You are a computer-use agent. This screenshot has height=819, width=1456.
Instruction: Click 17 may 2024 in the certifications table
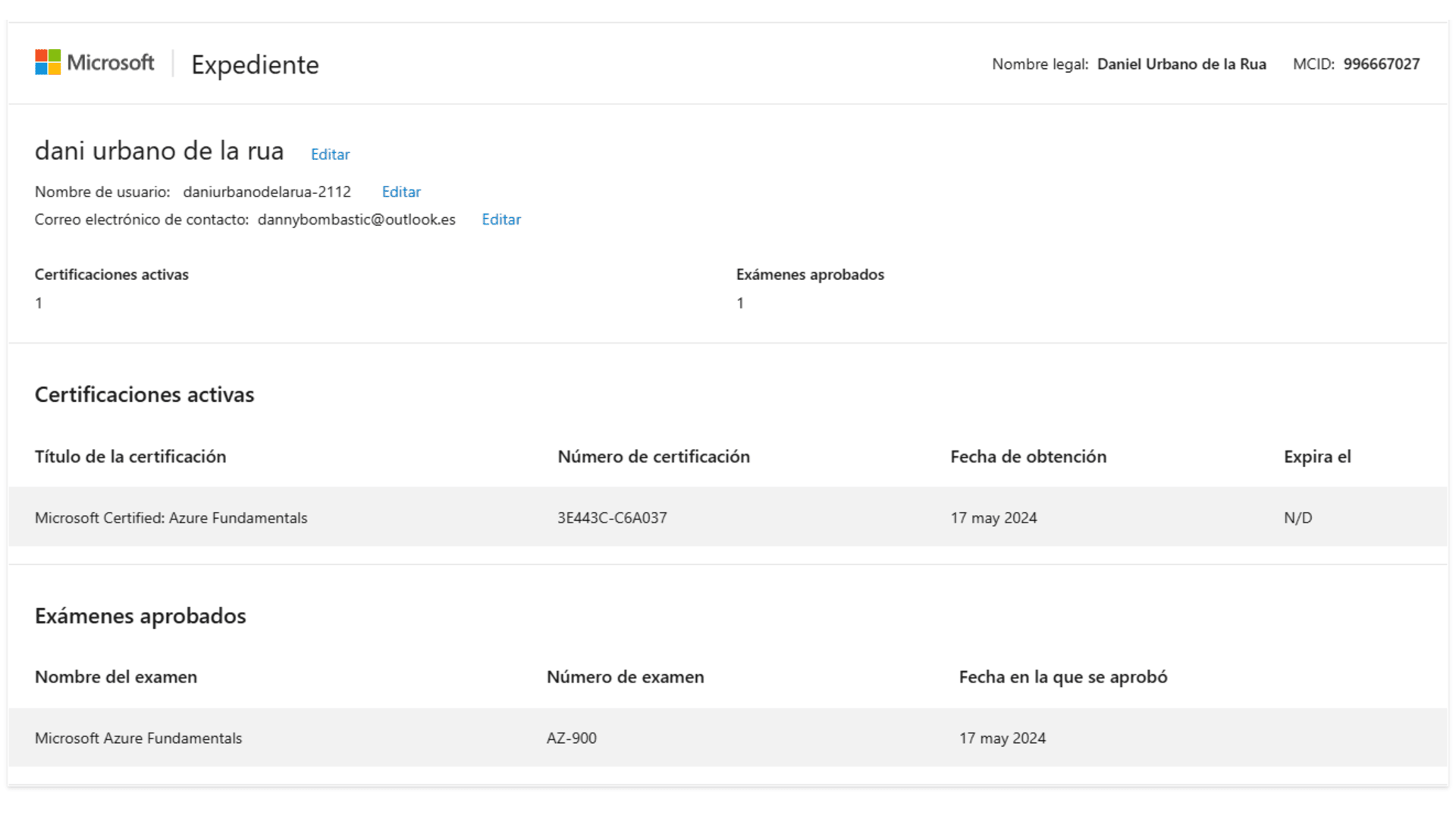pos(993,518)
